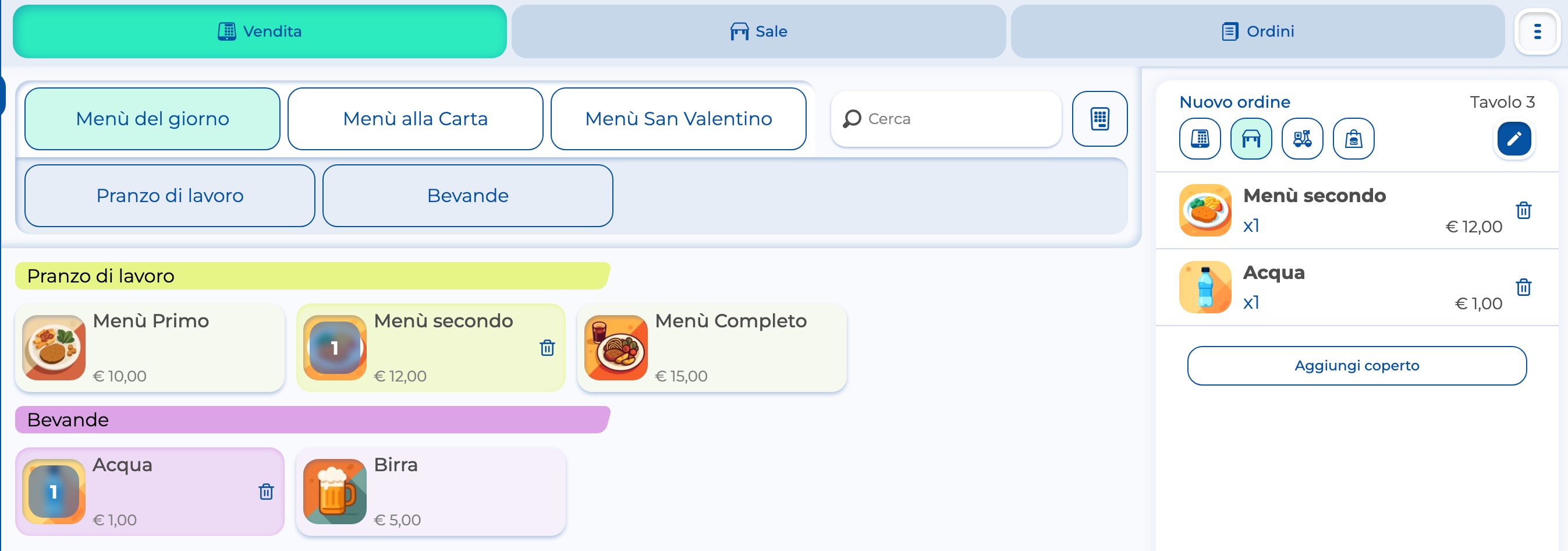Add Menù Completo to the order
This screenshot has height=551, width=1568.
pos(711,348)
